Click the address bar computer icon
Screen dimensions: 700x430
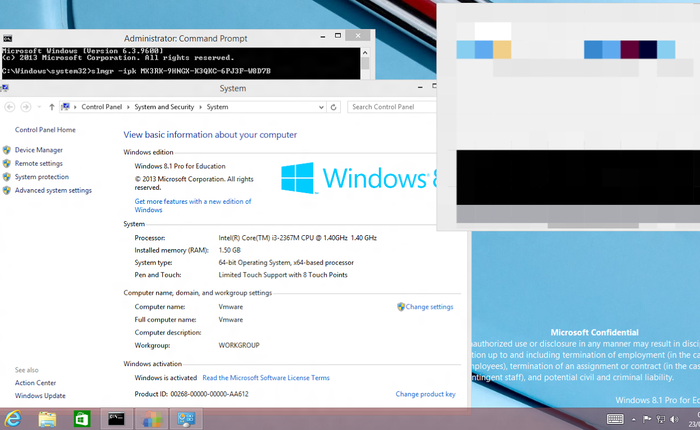click(x=66, y=107)
